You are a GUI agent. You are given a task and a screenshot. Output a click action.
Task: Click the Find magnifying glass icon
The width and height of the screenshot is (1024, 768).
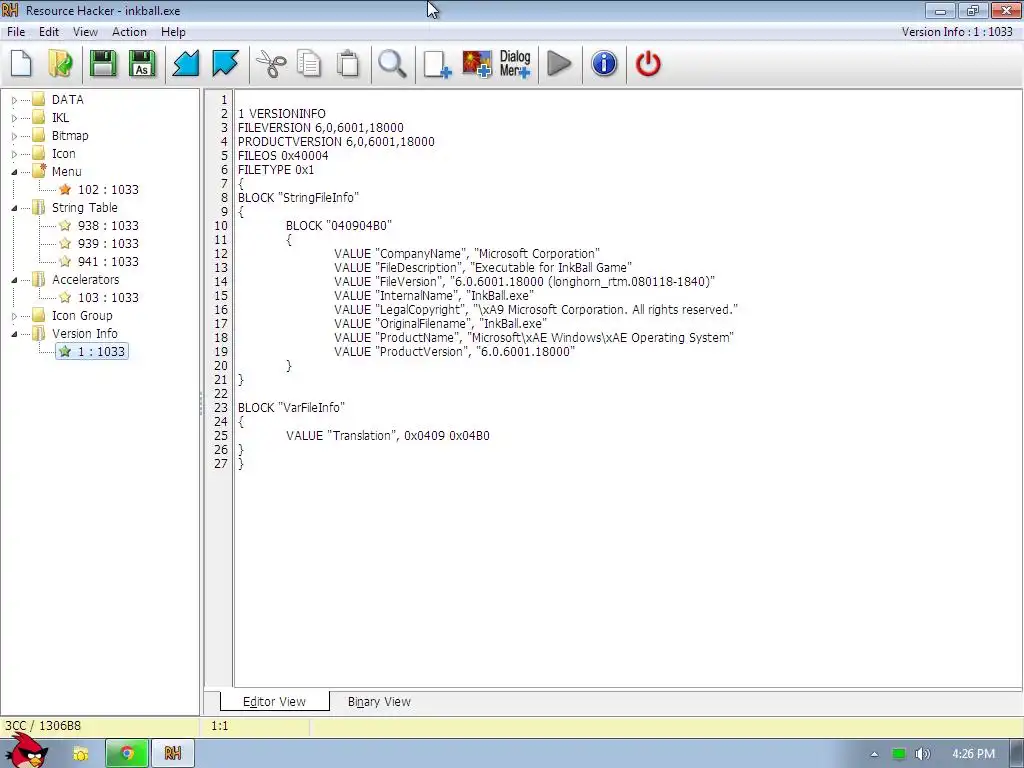(x=392, y=64)
